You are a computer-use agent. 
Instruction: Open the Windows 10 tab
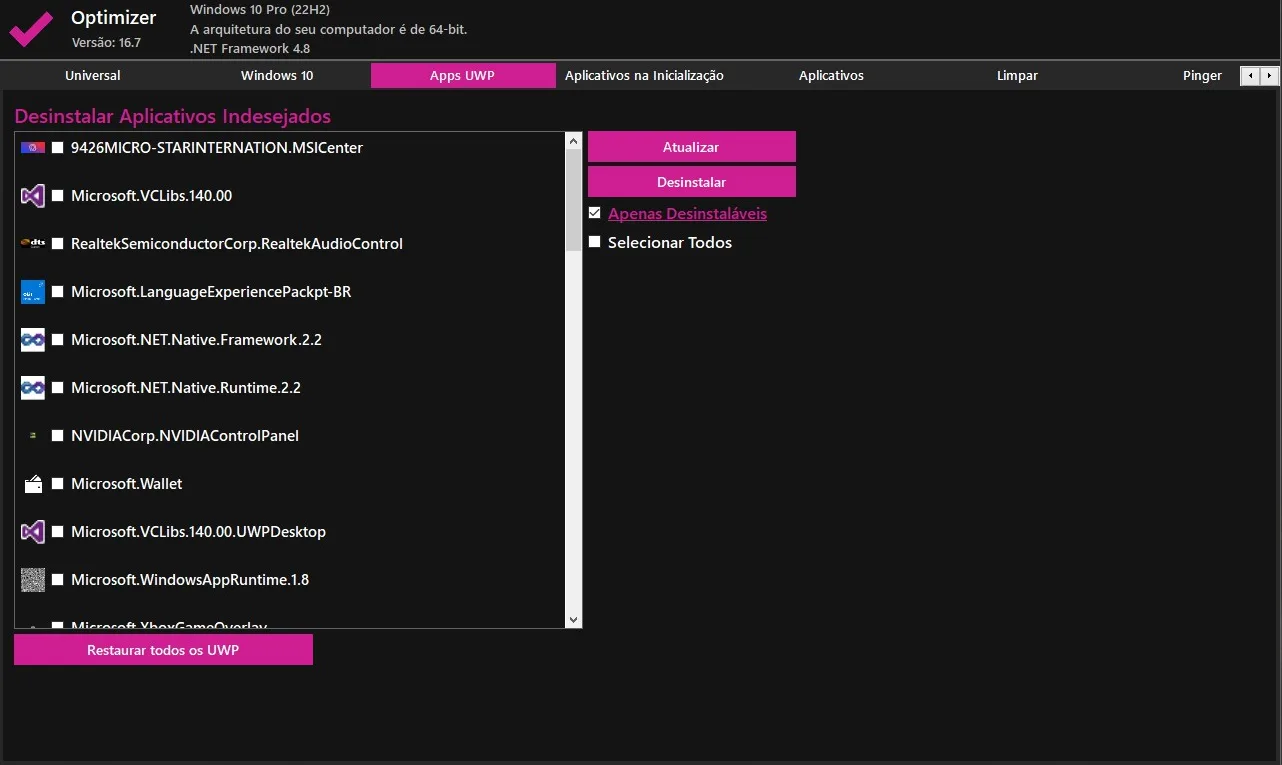click(277, 76)
